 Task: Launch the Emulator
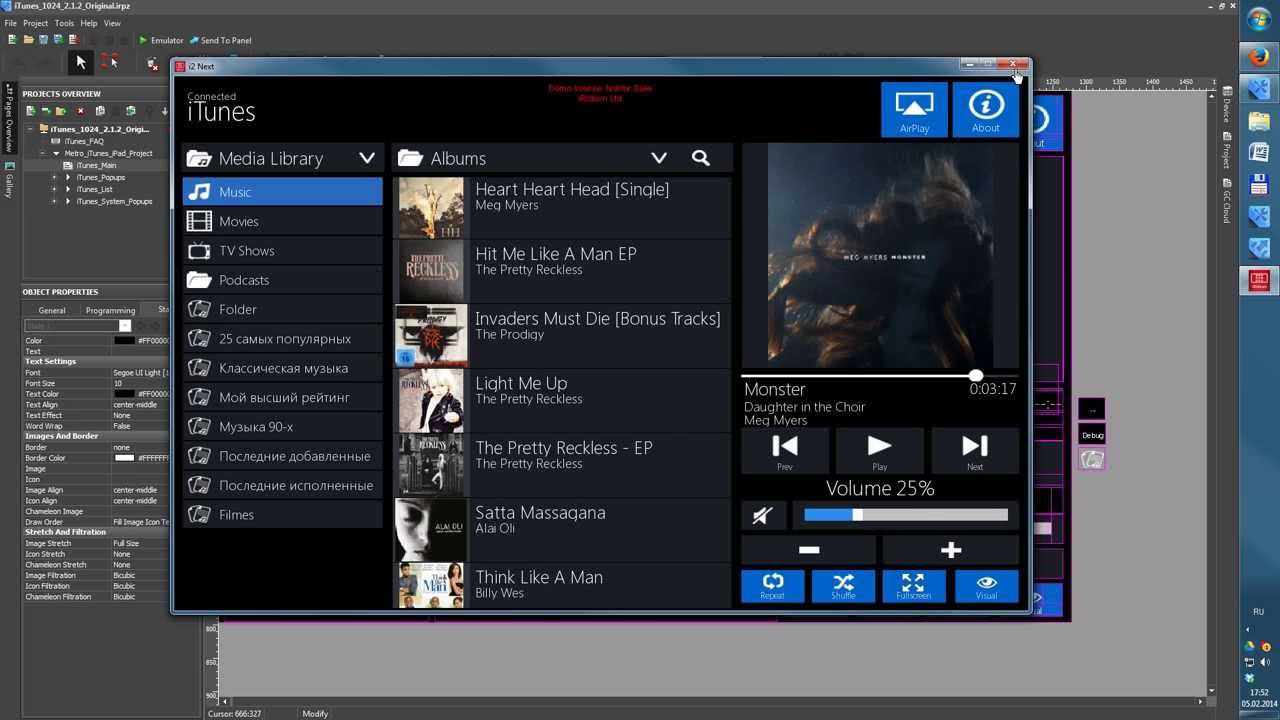161,40
